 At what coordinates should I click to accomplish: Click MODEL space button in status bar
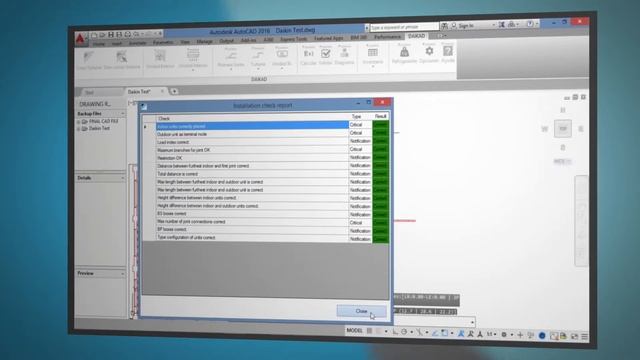tap(354, 330)
